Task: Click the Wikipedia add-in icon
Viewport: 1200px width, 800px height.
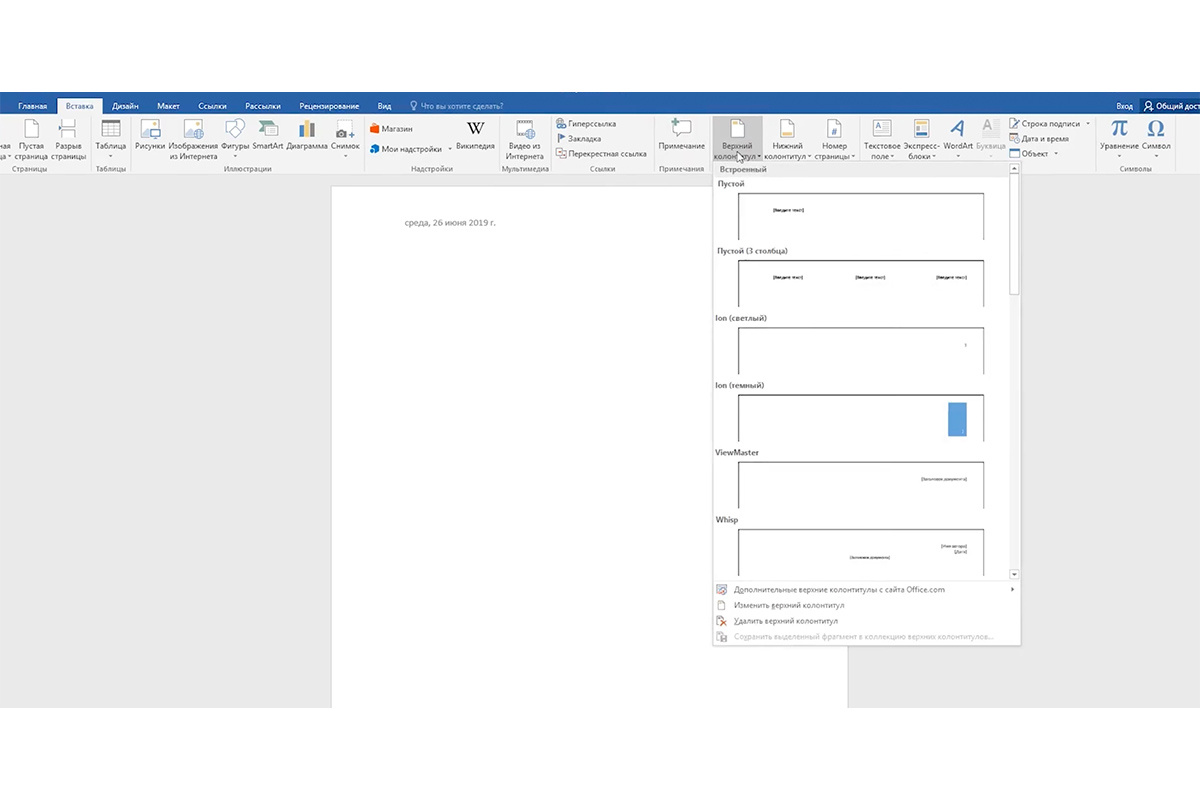Action: coord(475,129)
